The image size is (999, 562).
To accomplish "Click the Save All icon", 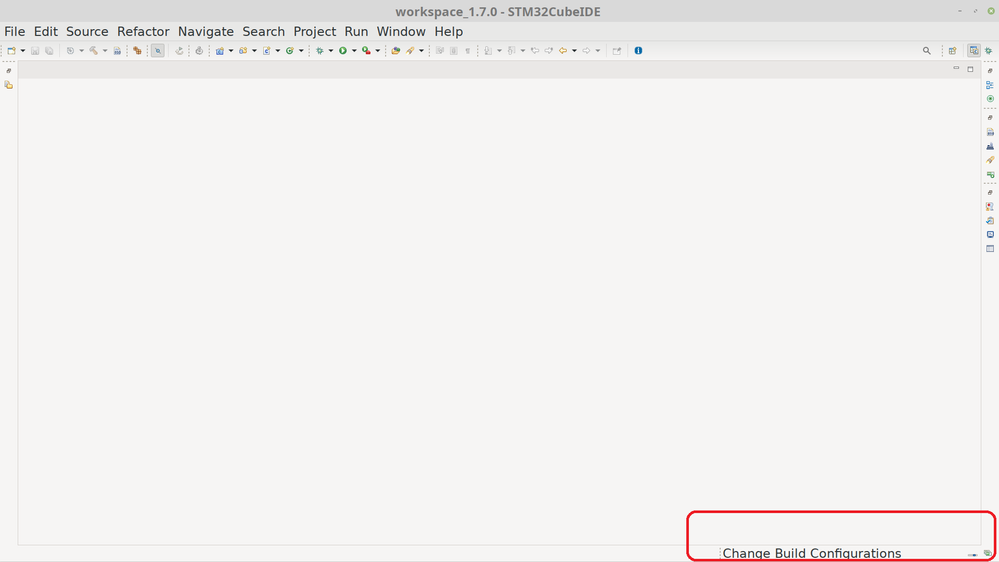I will pyautogui.click(x=49, y=50).
